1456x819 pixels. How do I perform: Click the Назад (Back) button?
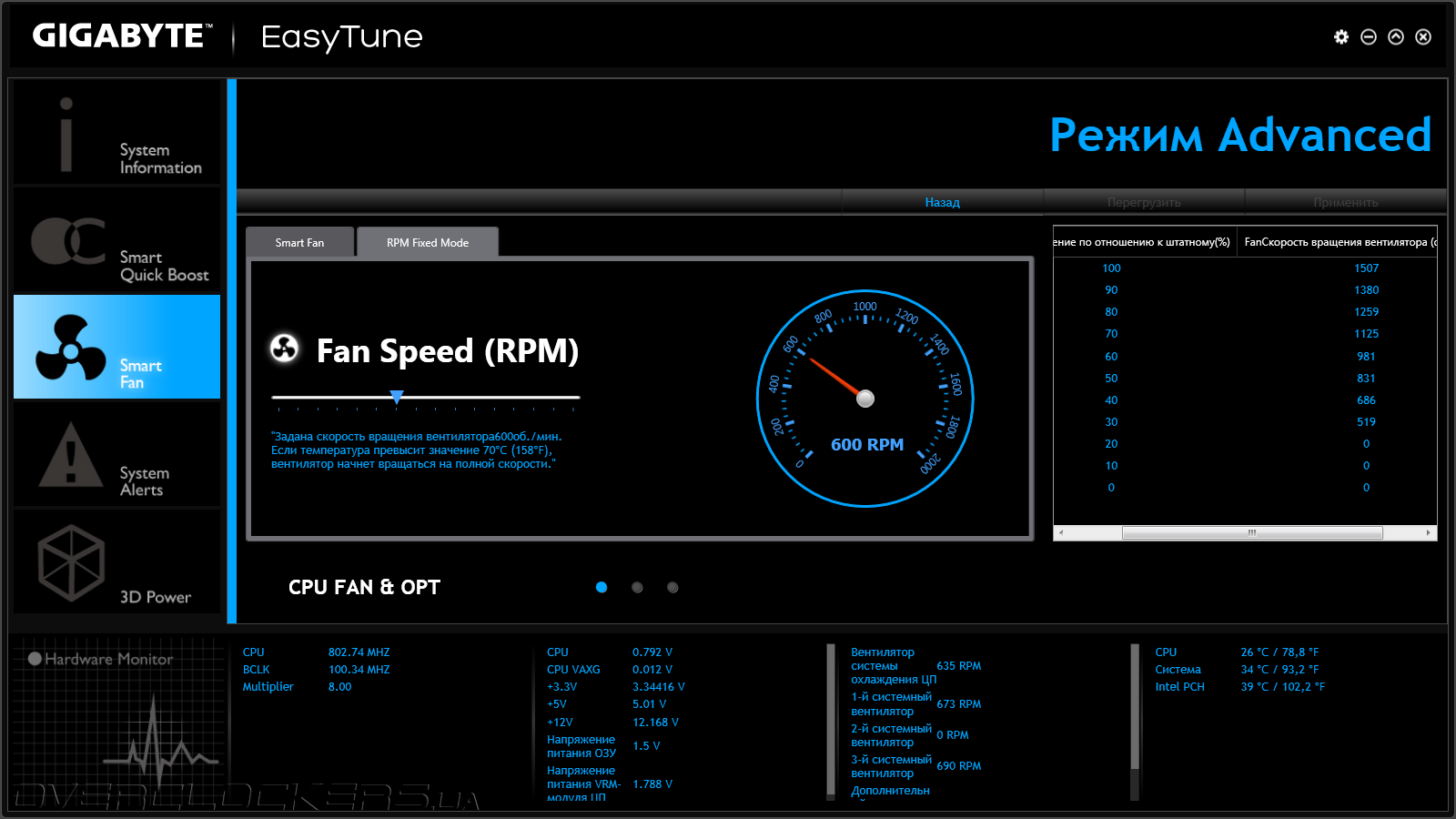[x=943, y=202]
